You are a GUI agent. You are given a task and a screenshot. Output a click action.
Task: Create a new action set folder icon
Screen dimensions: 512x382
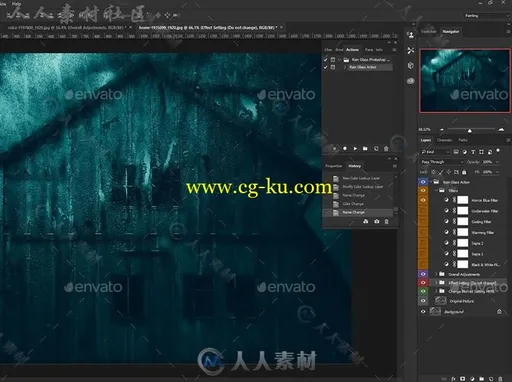pos(365,149)
